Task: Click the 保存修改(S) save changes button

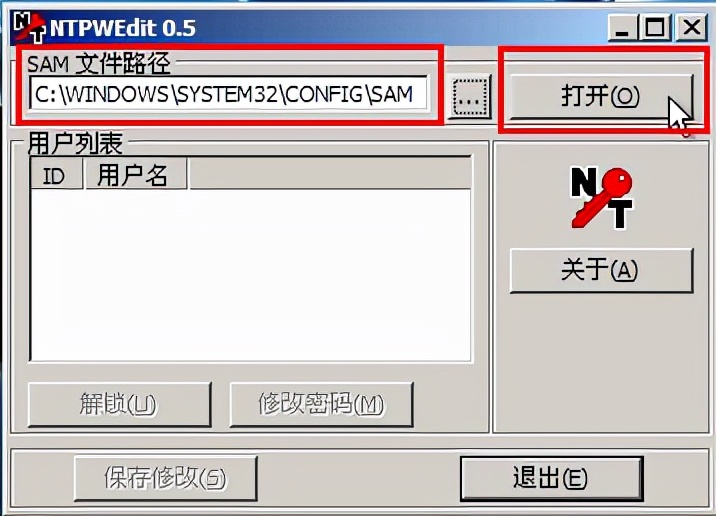Action: click(x=166, y=478)
